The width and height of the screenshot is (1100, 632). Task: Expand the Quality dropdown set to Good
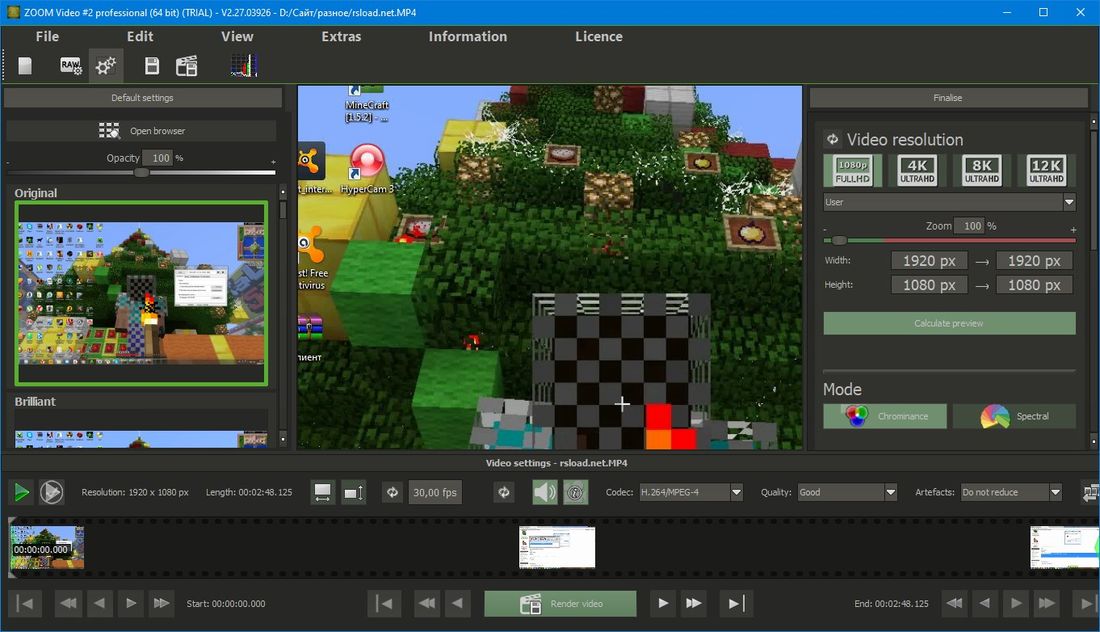(x=846, y=492)
